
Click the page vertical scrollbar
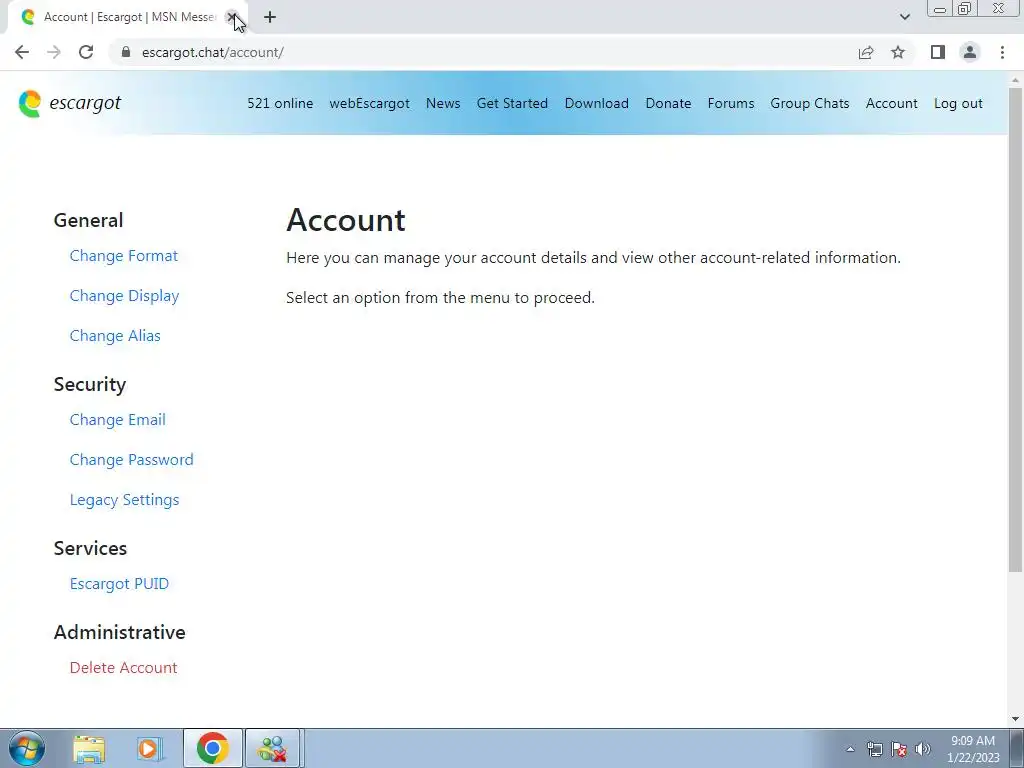[x=1015, y=330]
